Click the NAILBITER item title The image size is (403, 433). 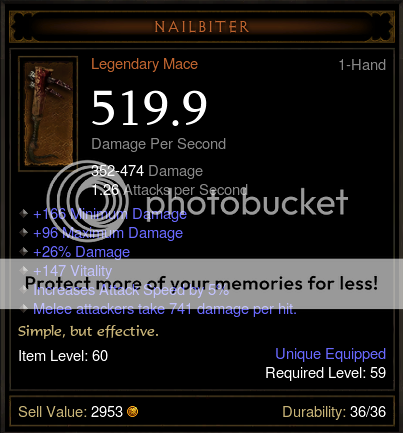tap(202, 27)
